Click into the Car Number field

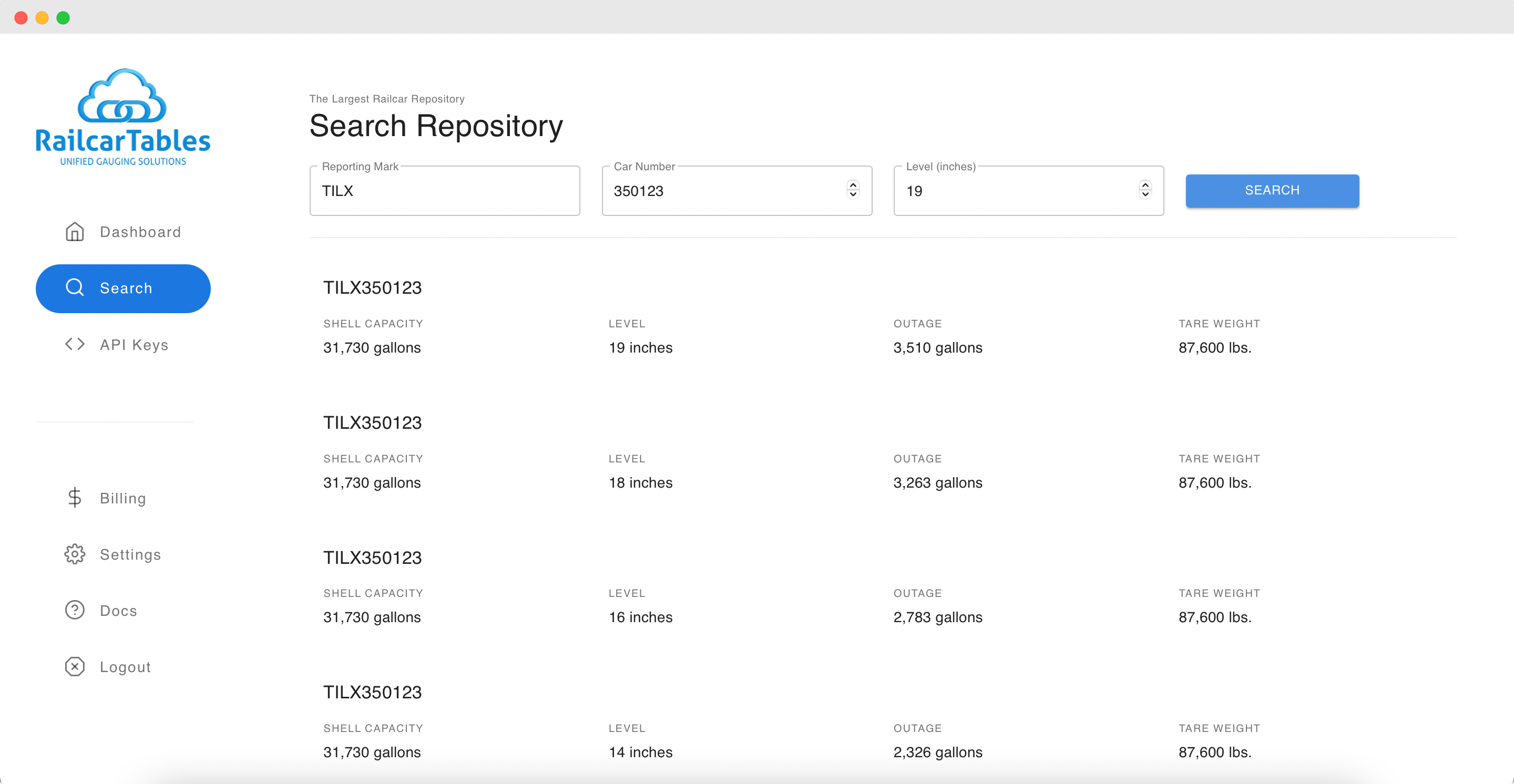[x=723, y=191]
